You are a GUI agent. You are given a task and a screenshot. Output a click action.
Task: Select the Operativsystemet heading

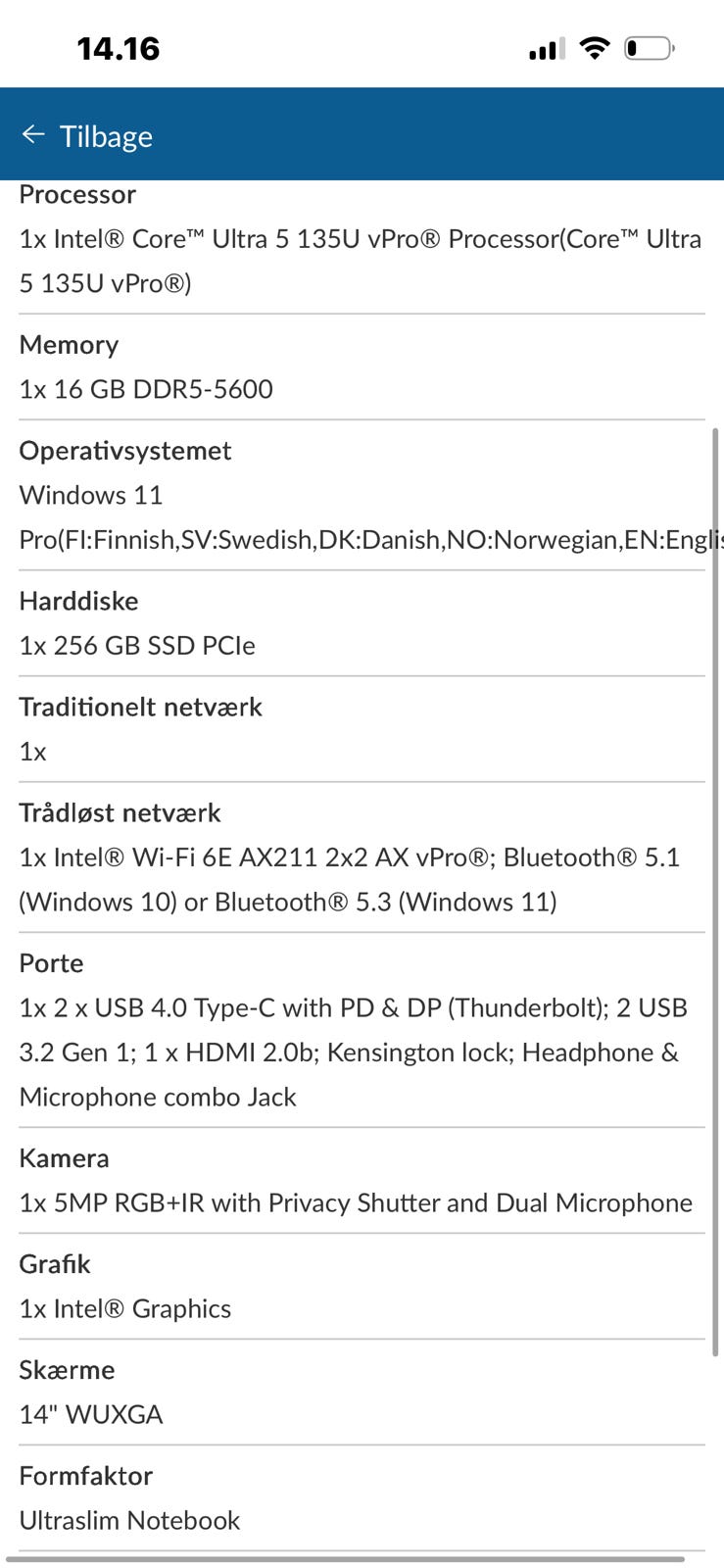[x=125, y=451]
